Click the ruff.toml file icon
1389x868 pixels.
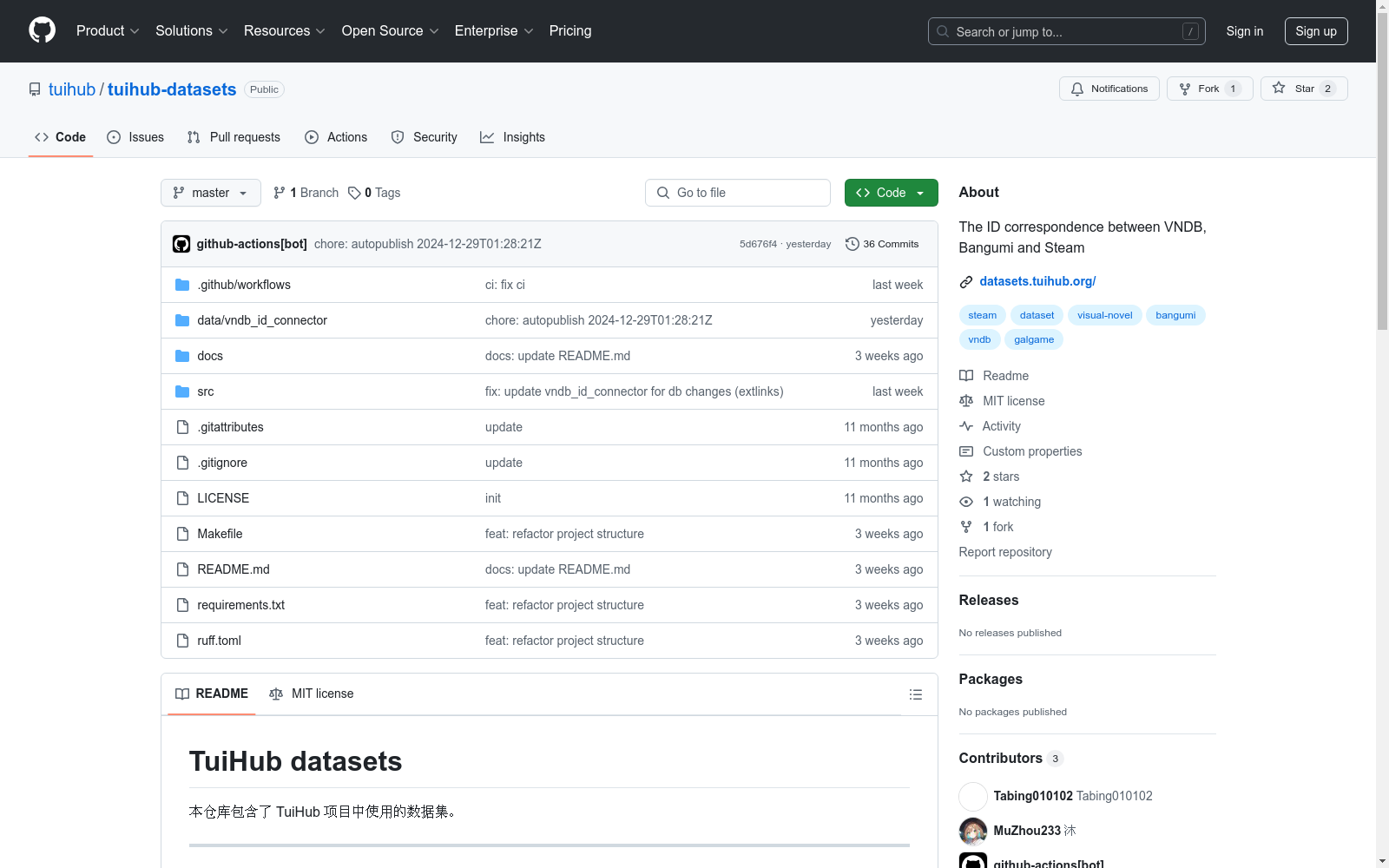[182, 641]
